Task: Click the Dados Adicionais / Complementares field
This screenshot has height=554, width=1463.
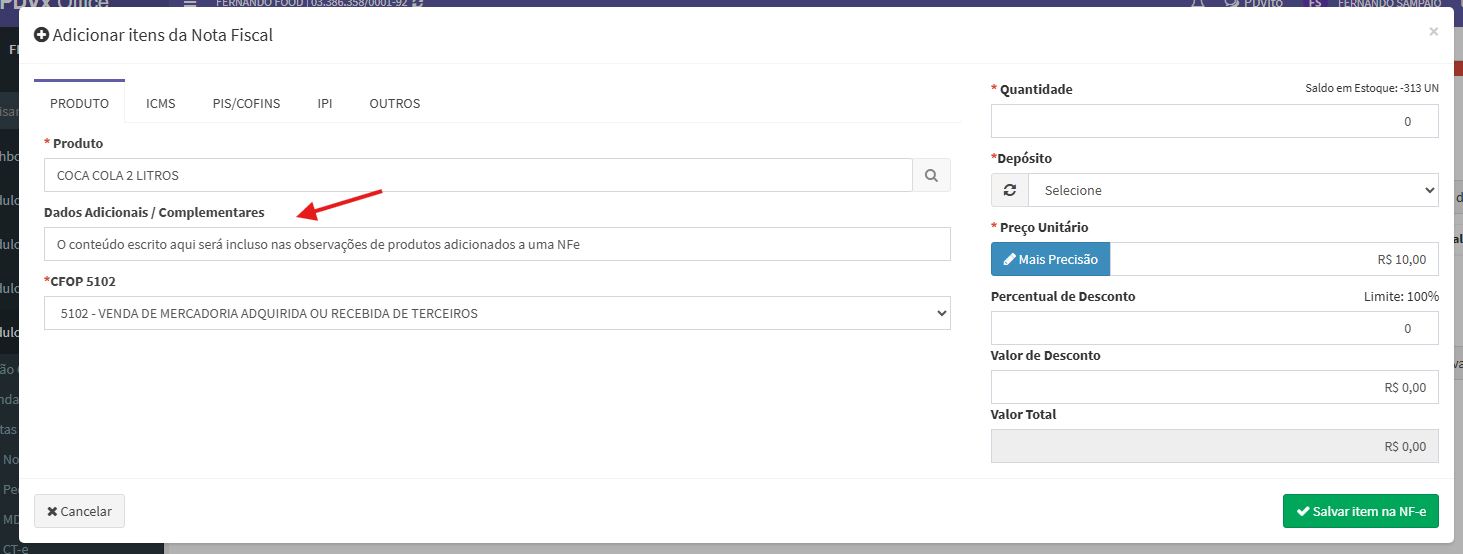Action: (x=497, y=244)
